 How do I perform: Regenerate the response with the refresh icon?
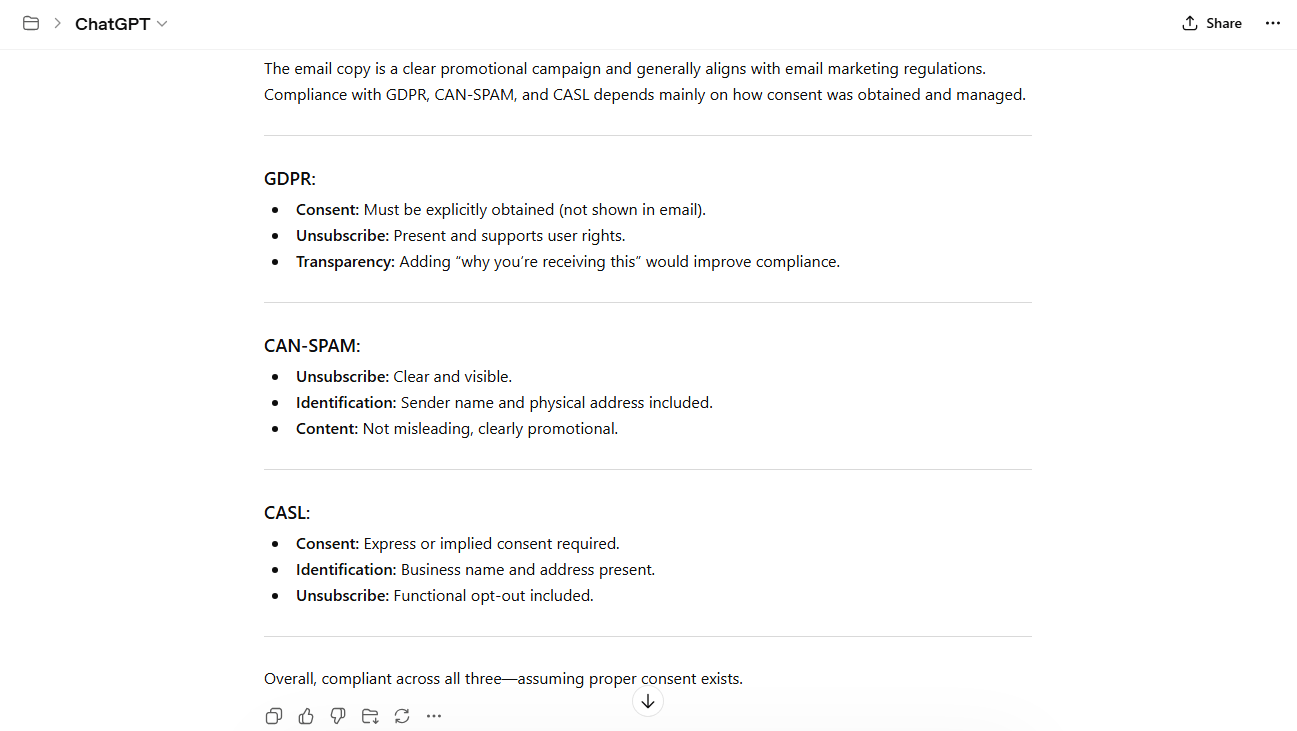tap(402, 716)
